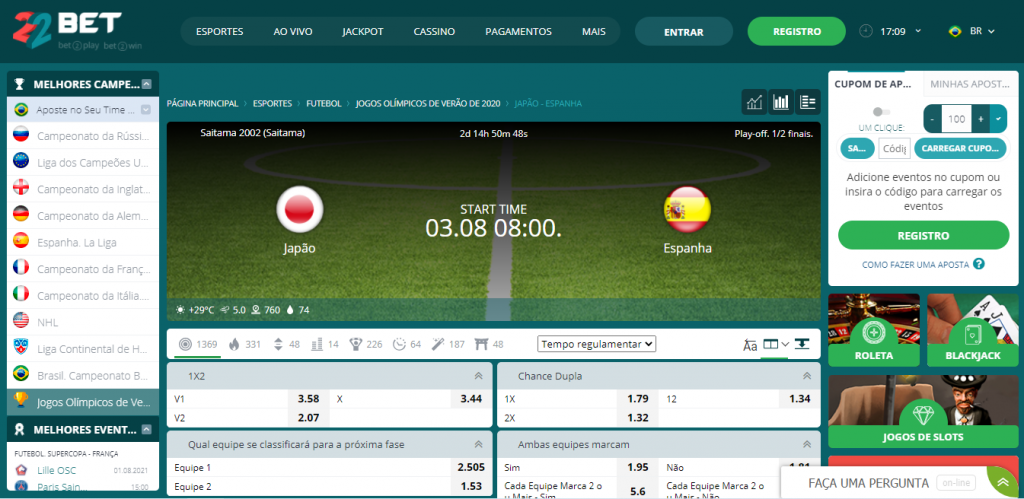
Task: Open the column layout dropdown
Action: click(x=776, y=344)
